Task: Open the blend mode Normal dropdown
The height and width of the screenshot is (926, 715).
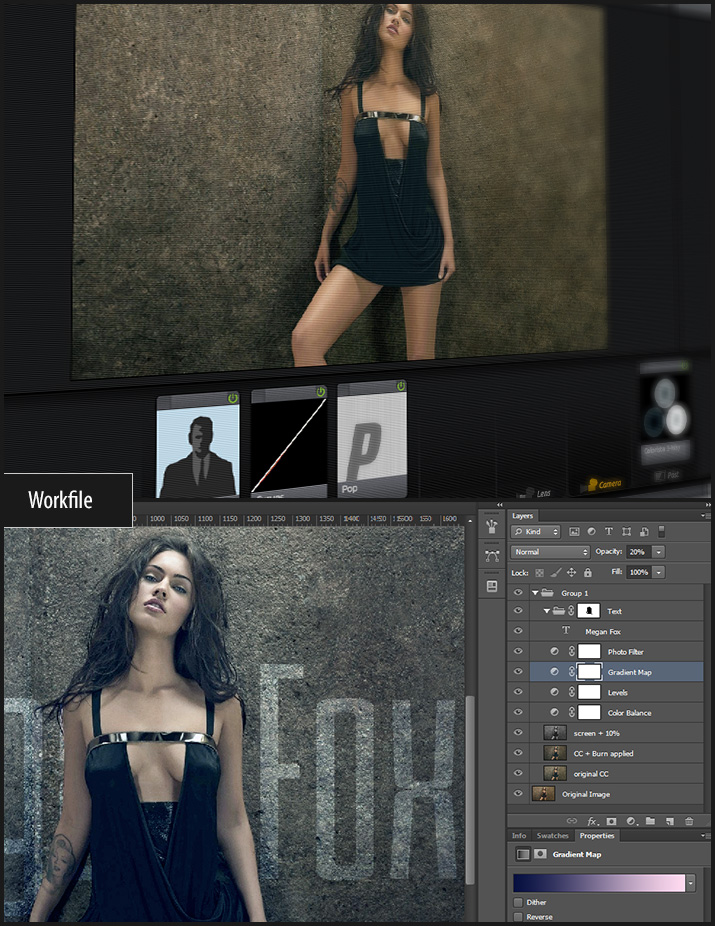Action: (x=550, y=552)
